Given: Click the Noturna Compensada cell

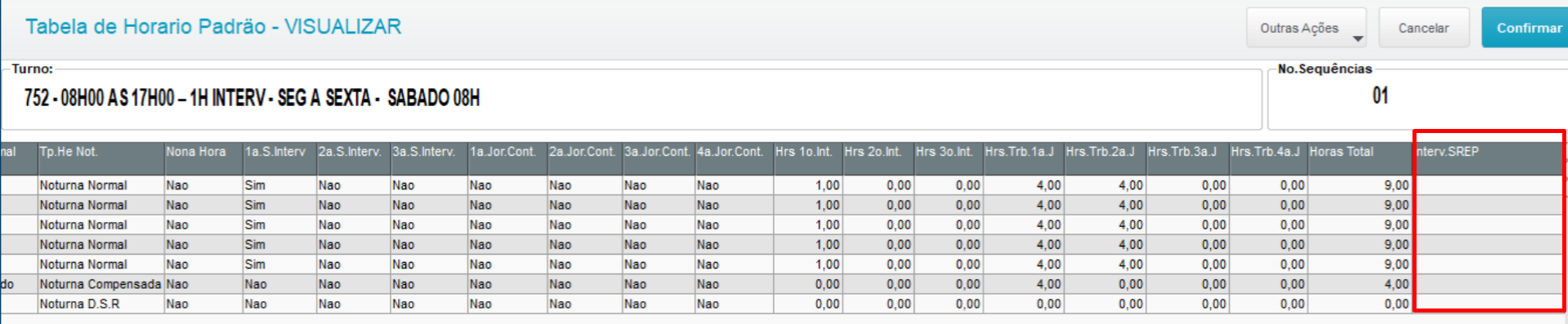Looking at the screenshot, I should 101,284.
